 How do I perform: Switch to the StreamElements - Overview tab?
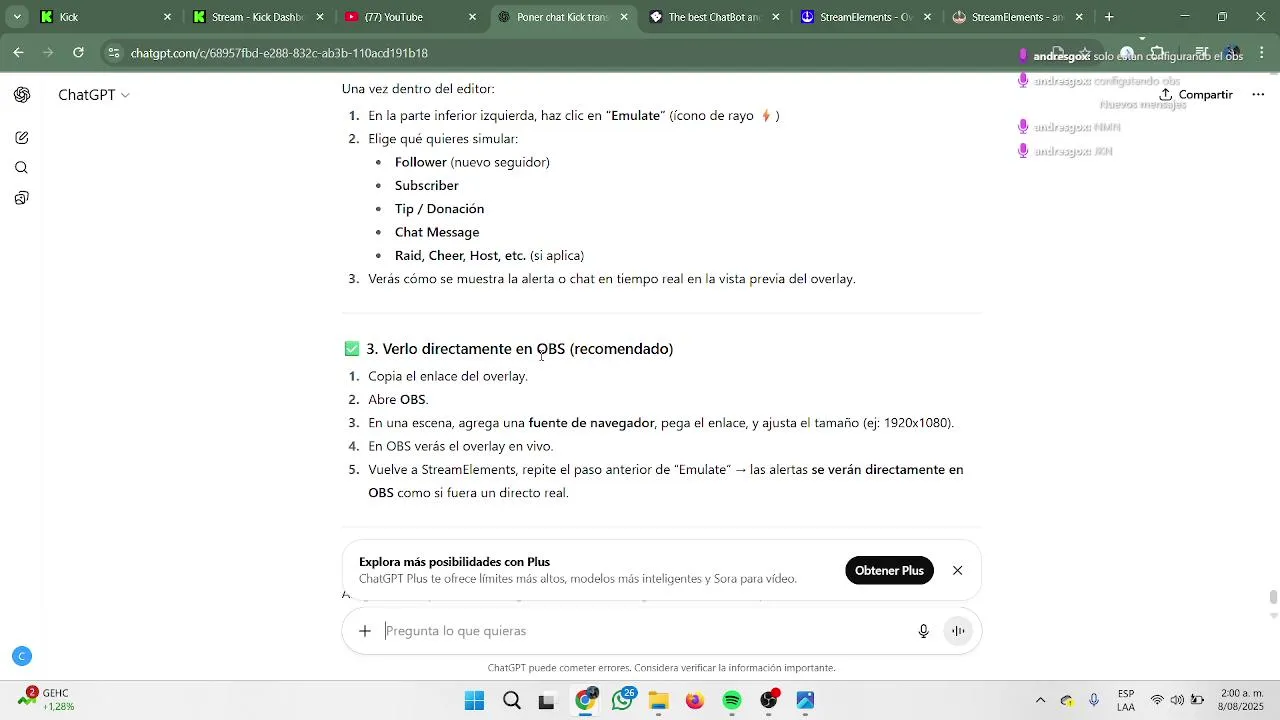pyautogui.click(x=865, y=17)
